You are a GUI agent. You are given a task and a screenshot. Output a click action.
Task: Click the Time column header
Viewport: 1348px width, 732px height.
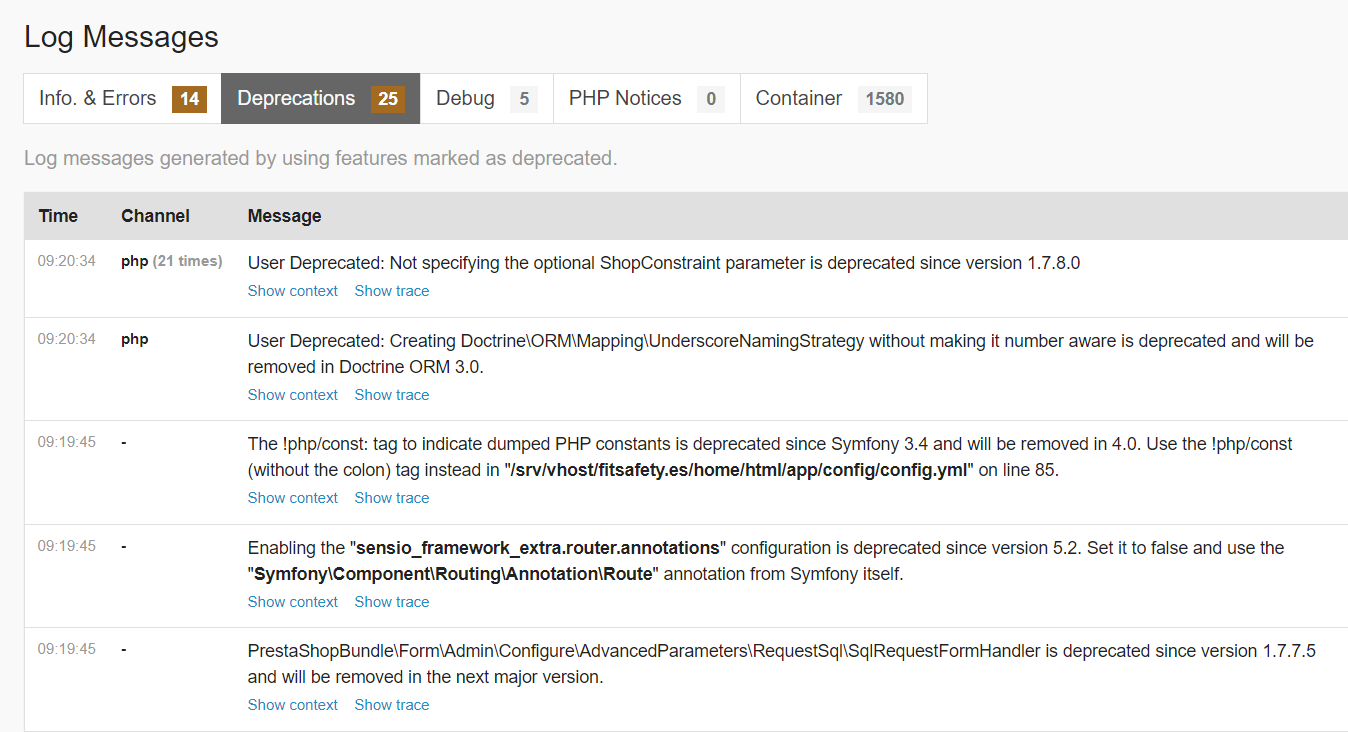tap(58, 216)
